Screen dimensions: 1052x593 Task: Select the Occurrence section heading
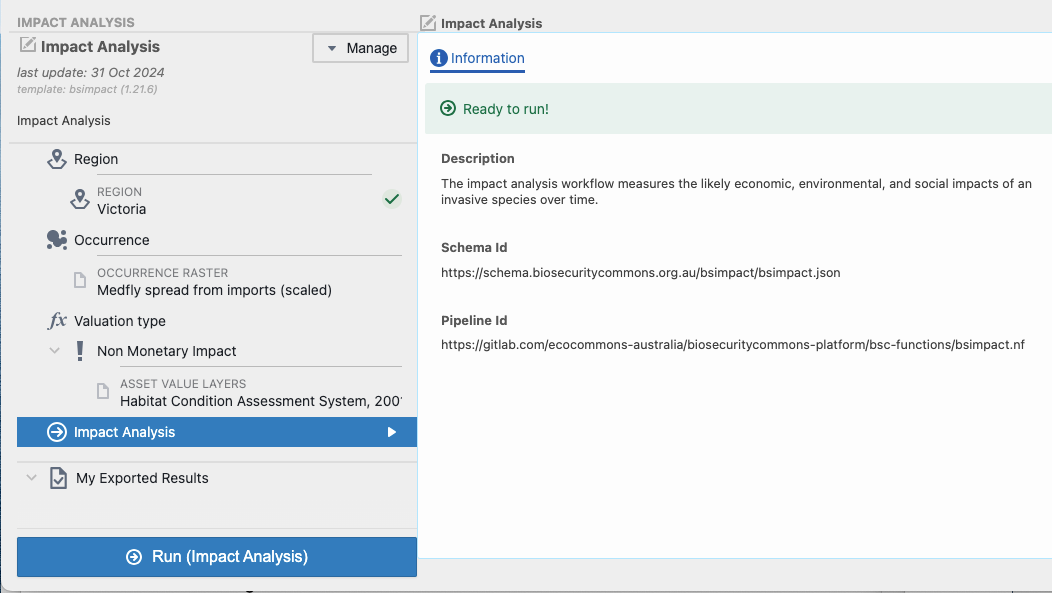point(111,239)
